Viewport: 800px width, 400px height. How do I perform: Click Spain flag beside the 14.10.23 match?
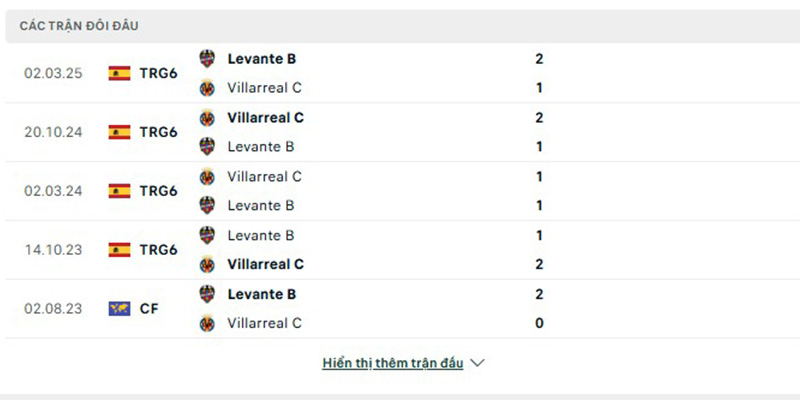tap(119, 249)
